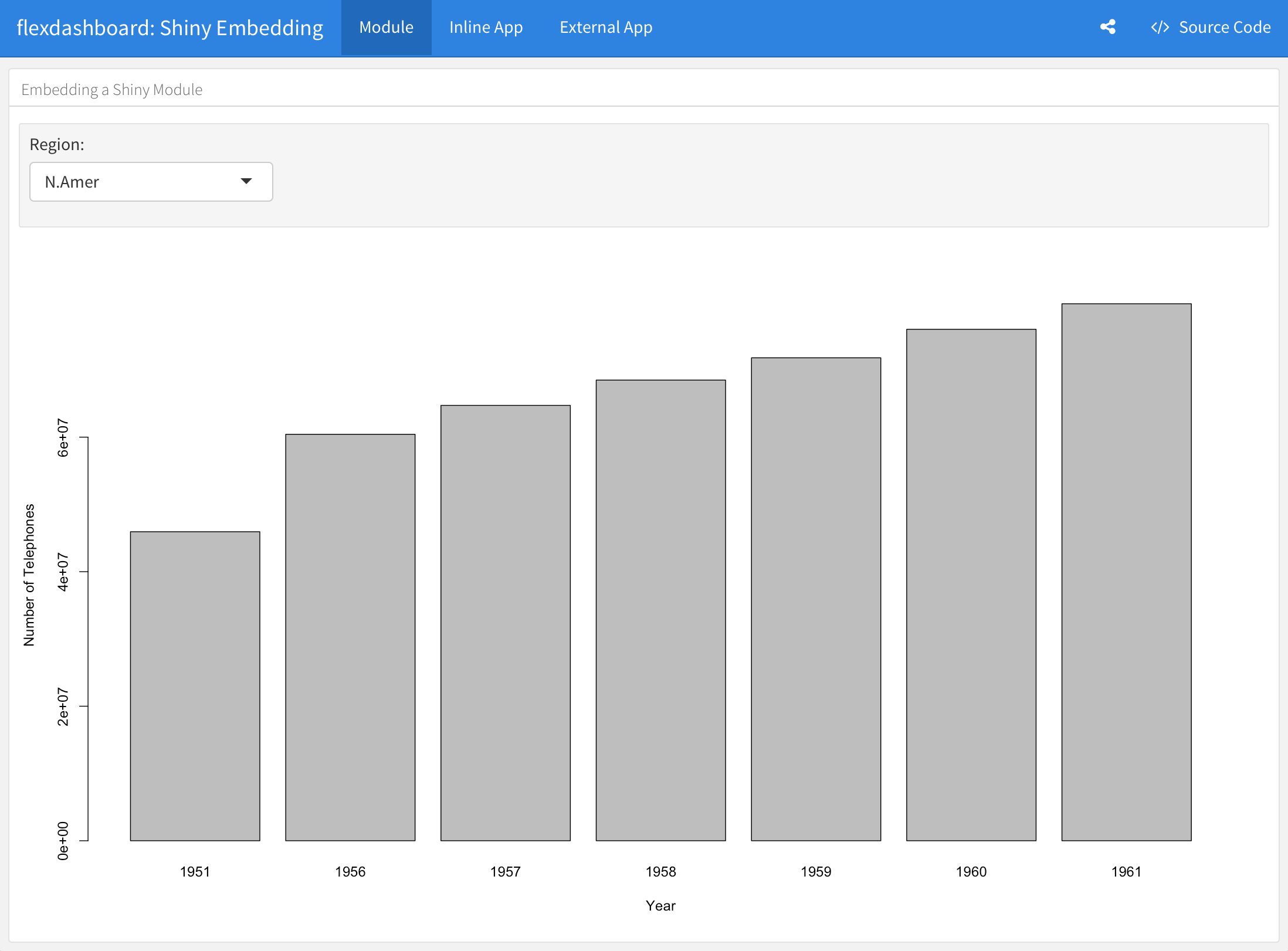Click the tallest 1961 bar
Screen dimensions: 1288x951
[1126, 572]
